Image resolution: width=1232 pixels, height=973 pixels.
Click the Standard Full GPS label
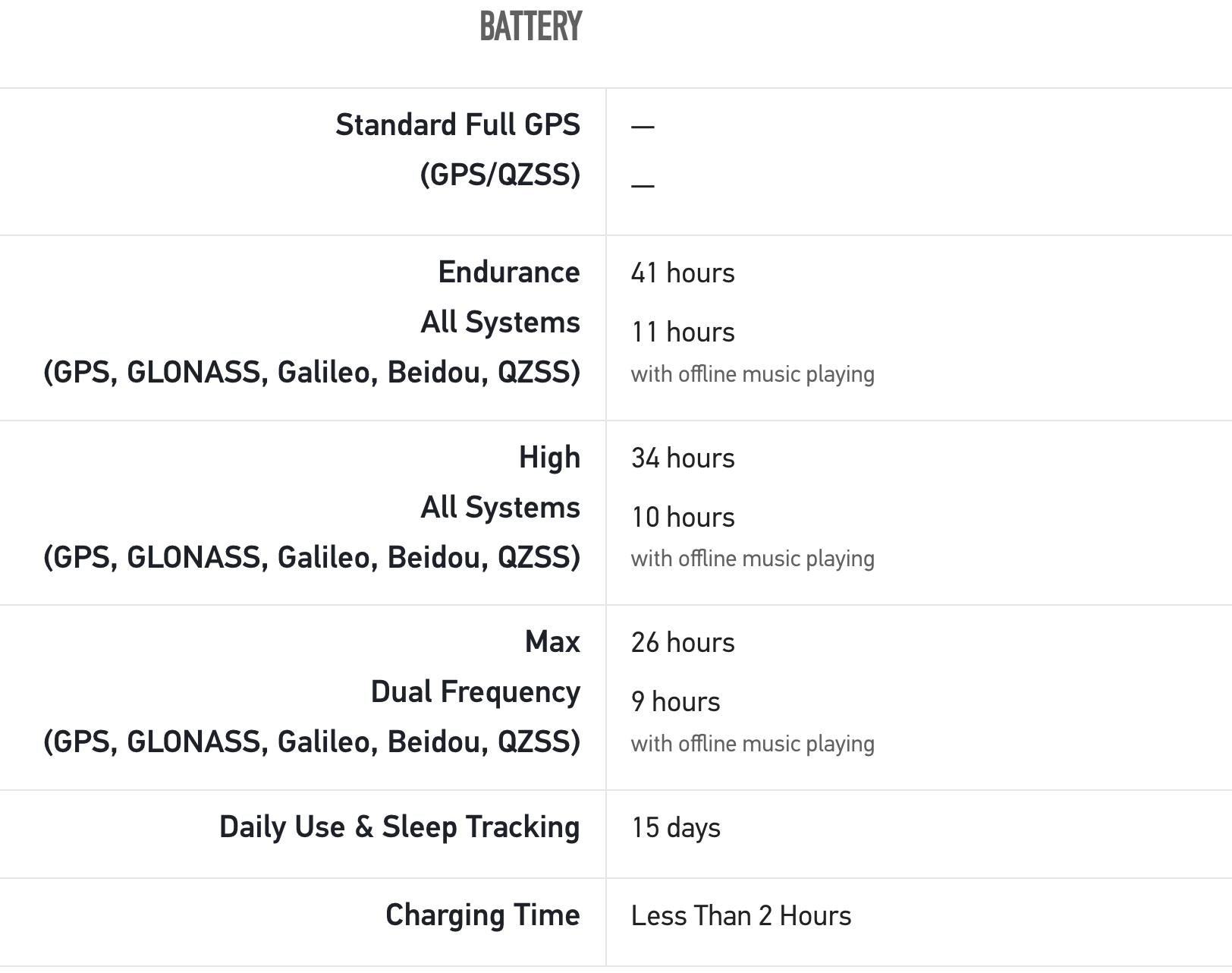(x=457, y=124)
